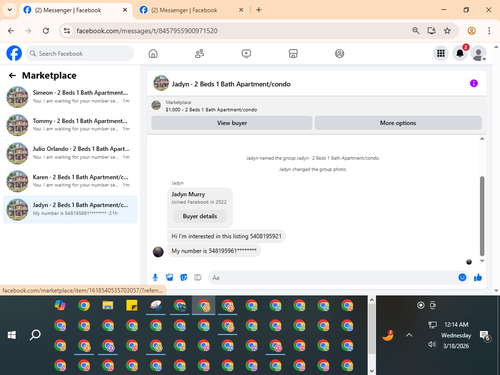Open the Windows Start menu
Screen dimensions: 500x375
point(12,335)
